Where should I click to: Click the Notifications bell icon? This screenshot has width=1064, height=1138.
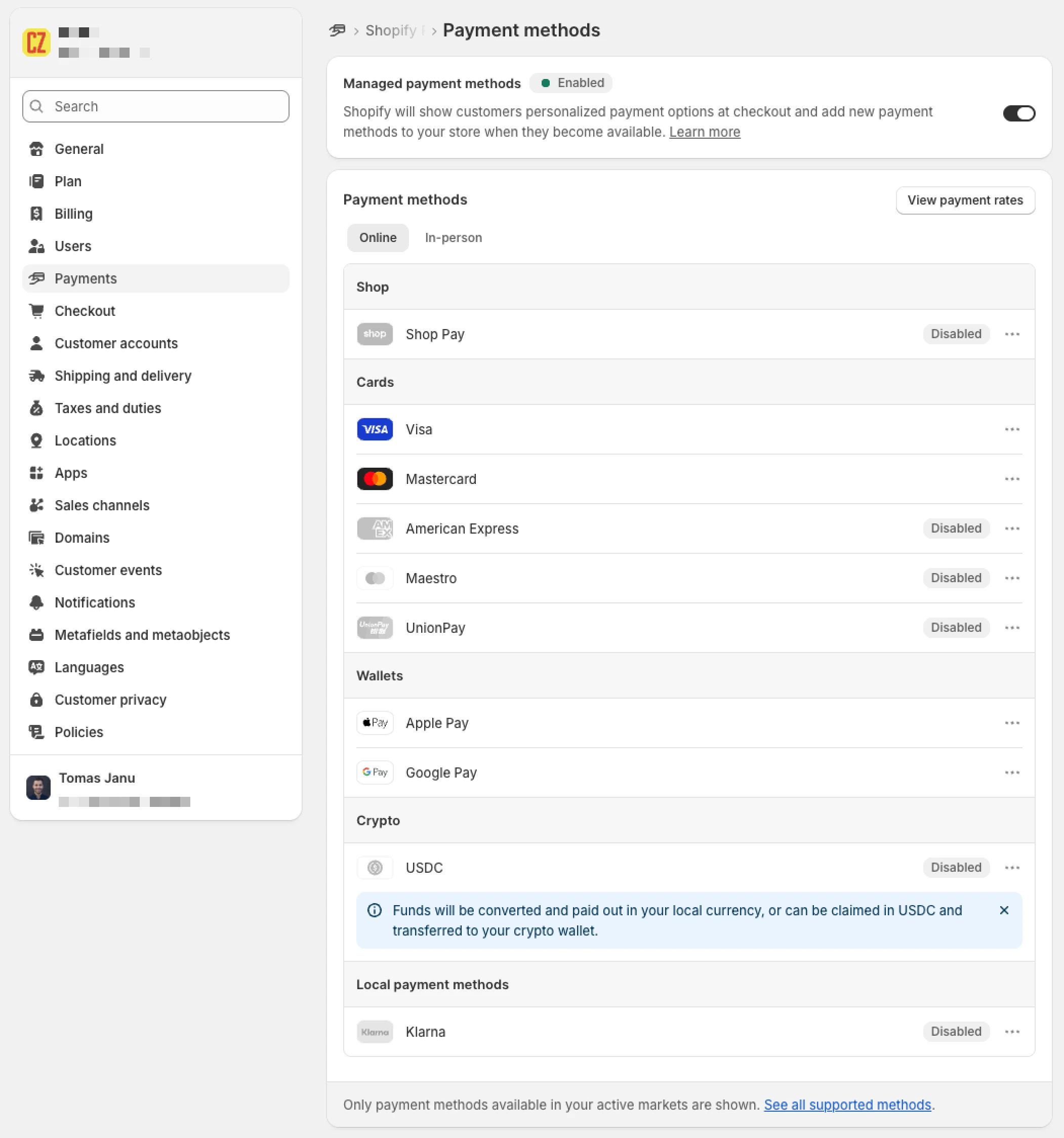[36, 602]
